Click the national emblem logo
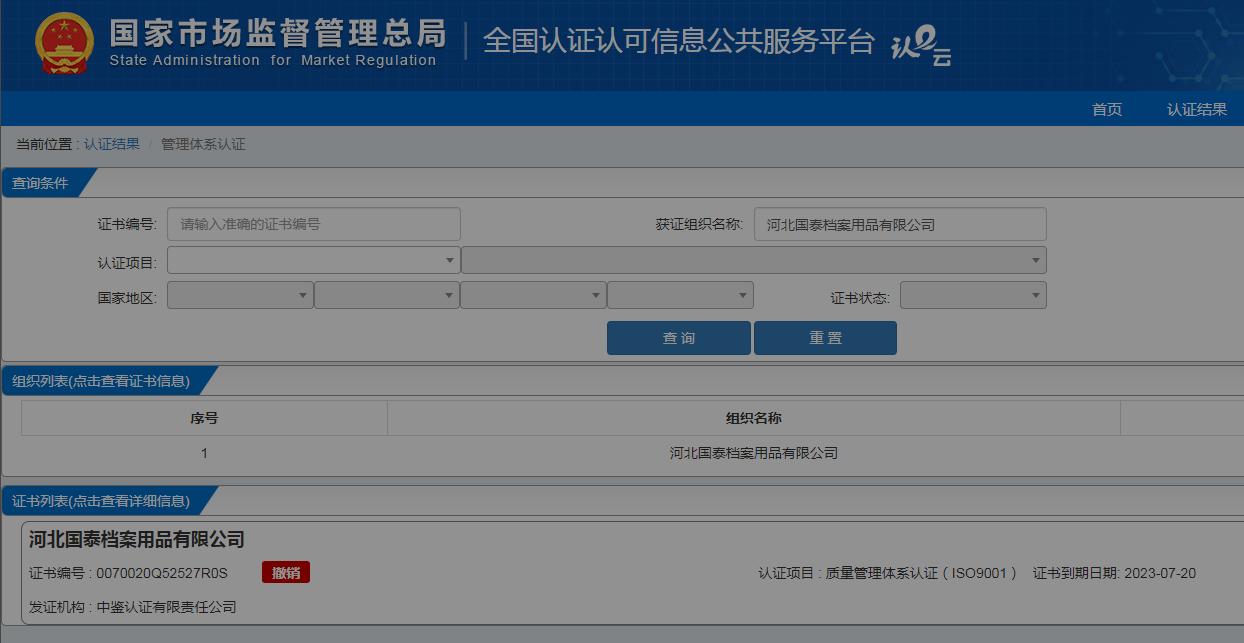The image size is (1244, 643). pos(64,43)
